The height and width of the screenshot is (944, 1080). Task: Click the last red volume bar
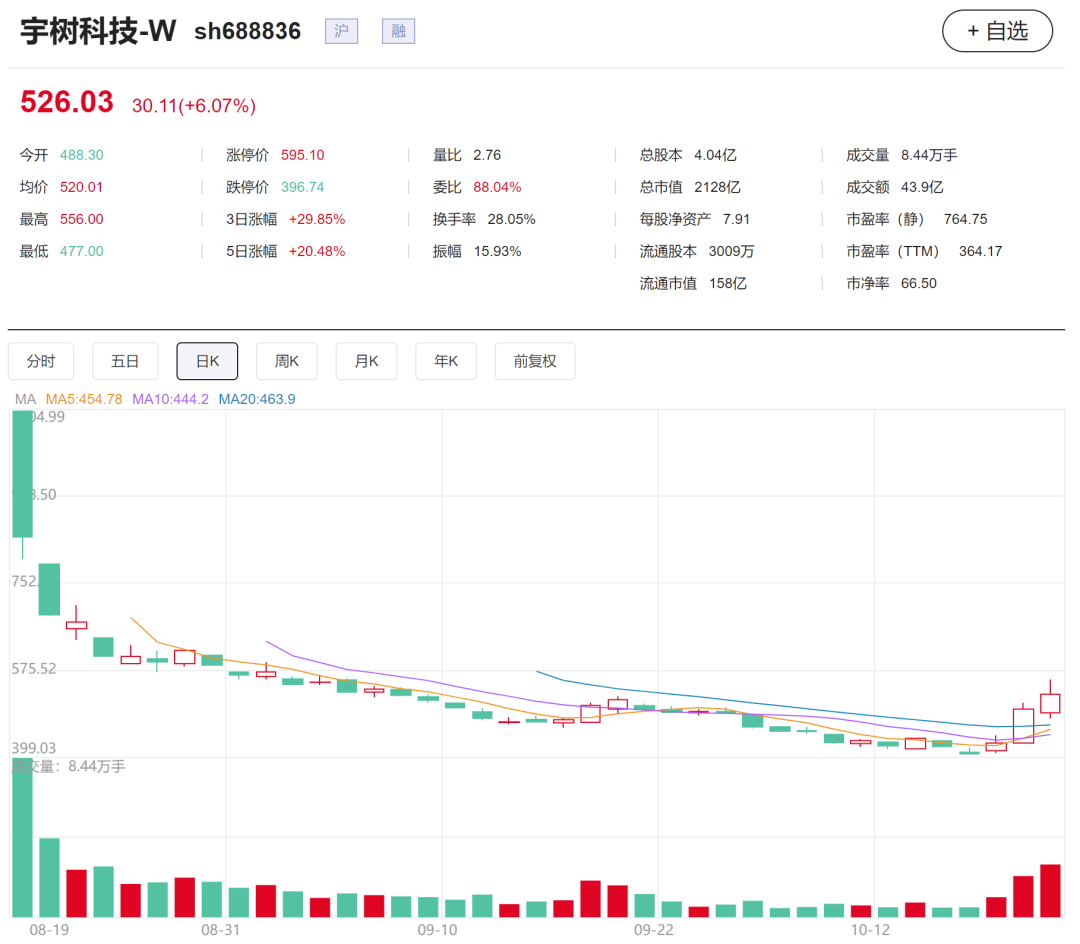[1050, 890]
